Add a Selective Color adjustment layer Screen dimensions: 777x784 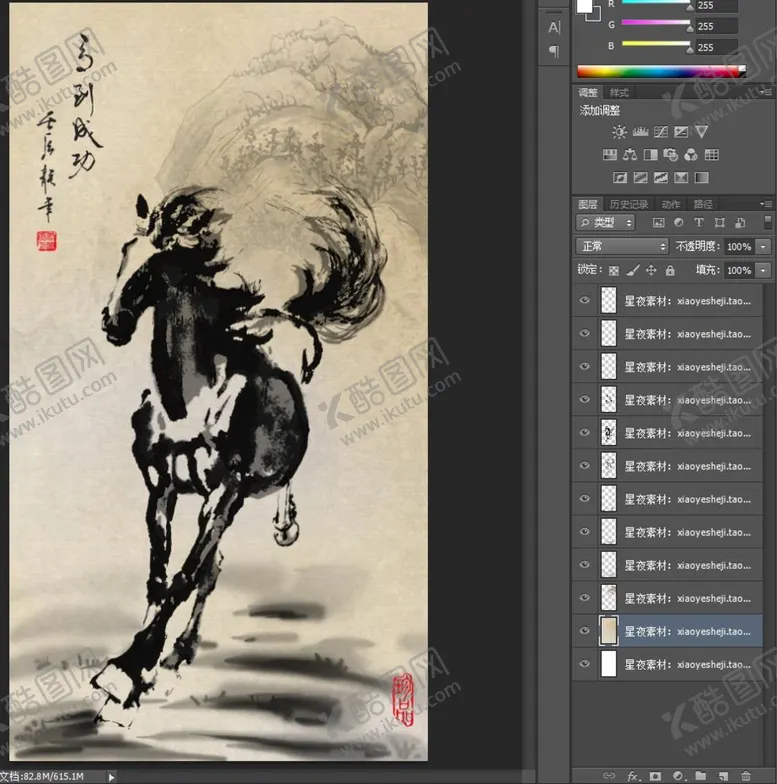click(681, 178)
